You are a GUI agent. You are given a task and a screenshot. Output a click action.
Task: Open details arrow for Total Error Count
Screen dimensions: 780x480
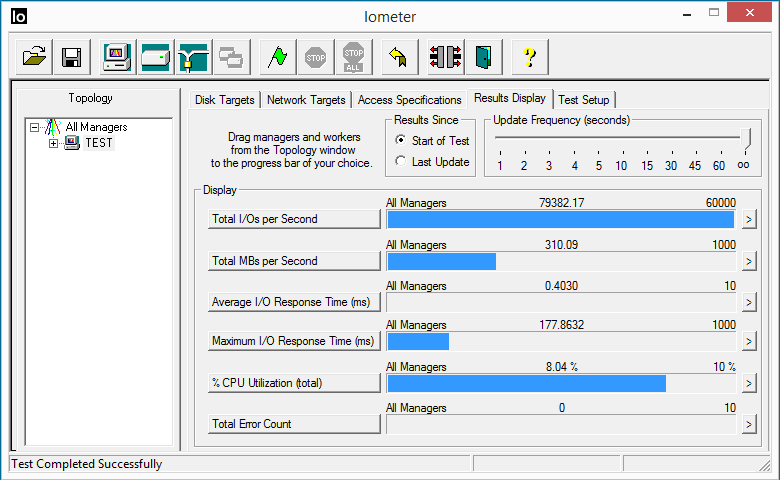point(749,424)
